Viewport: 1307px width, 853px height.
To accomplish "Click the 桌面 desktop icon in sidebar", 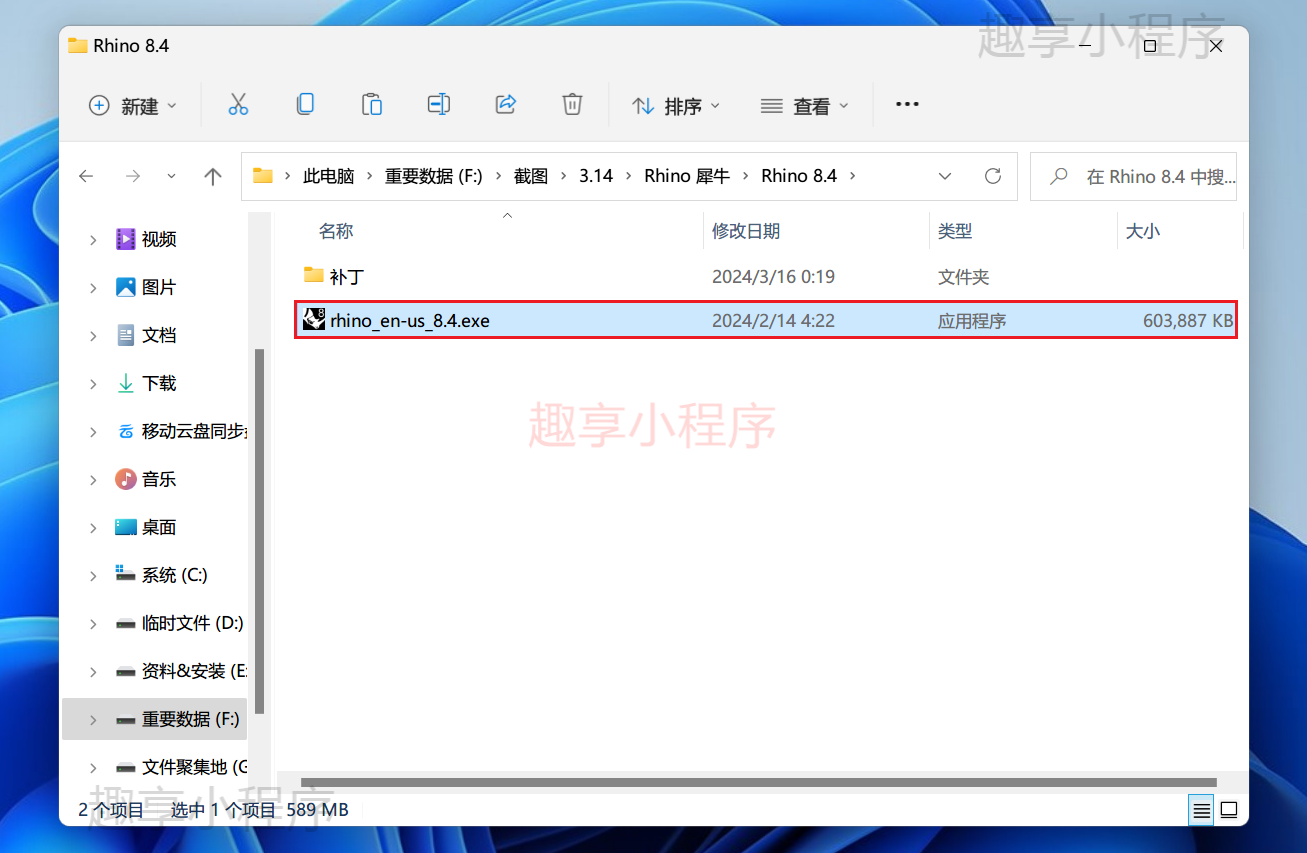I will pyautogui.click(x=125, y=527).
